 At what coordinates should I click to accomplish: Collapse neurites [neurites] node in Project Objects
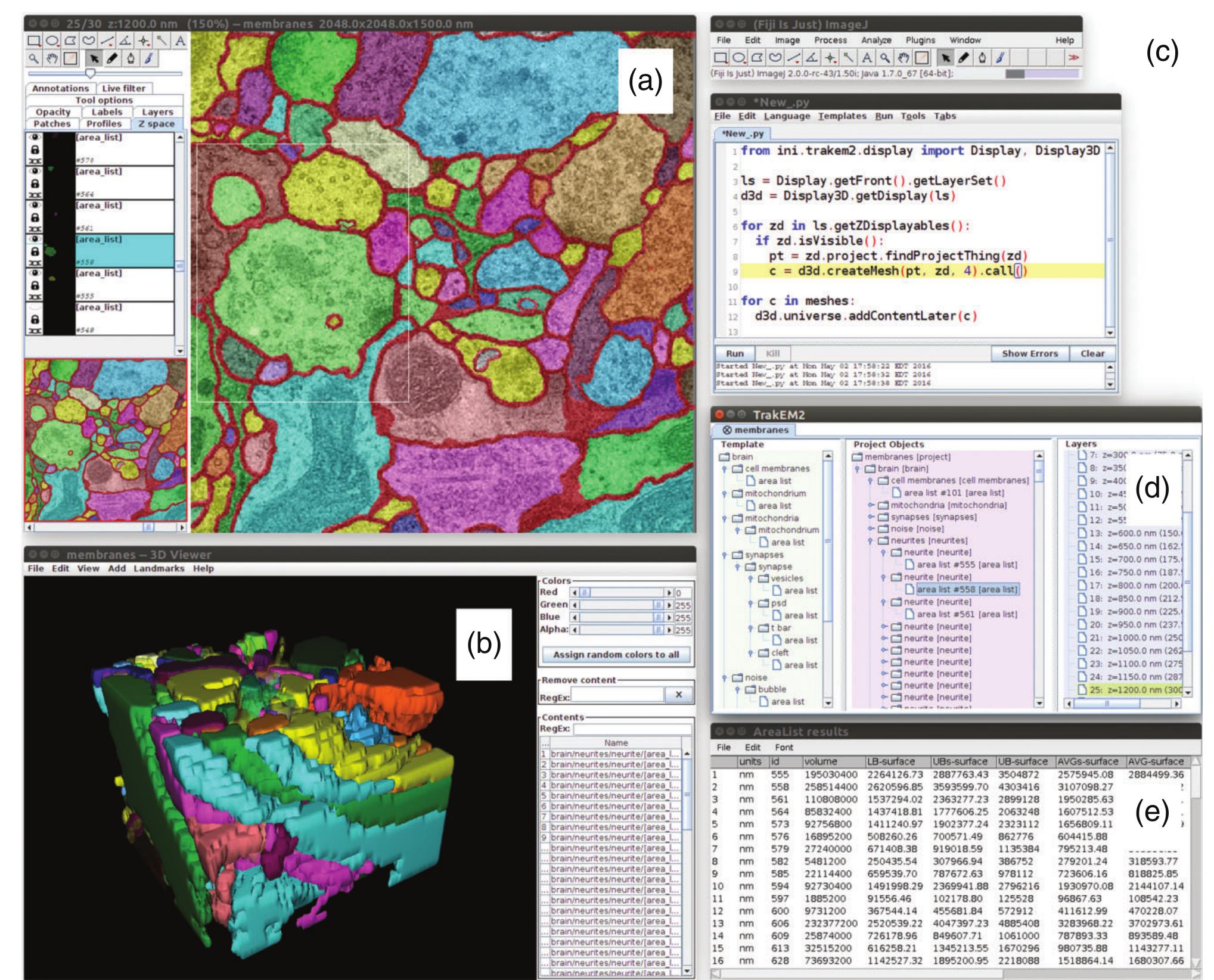[x=871, y=541]
